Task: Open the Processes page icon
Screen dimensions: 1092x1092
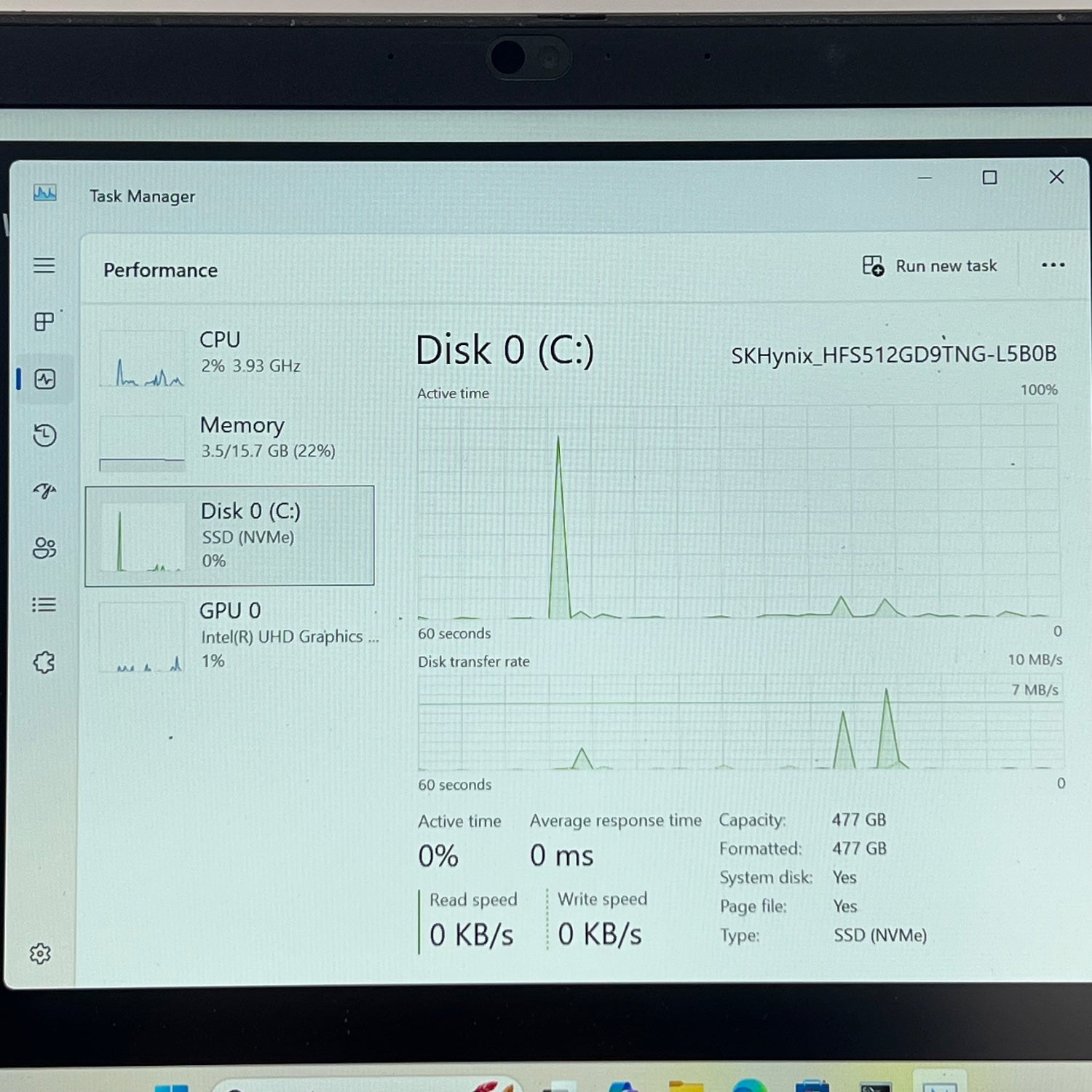Action: pos(44,322)
